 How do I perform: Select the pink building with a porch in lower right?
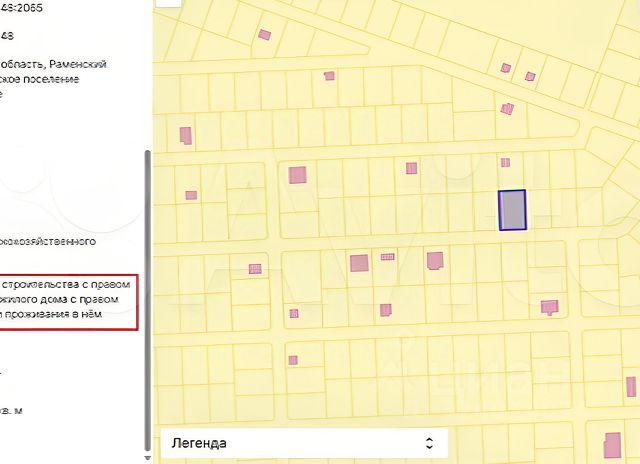tap(549, 307)
